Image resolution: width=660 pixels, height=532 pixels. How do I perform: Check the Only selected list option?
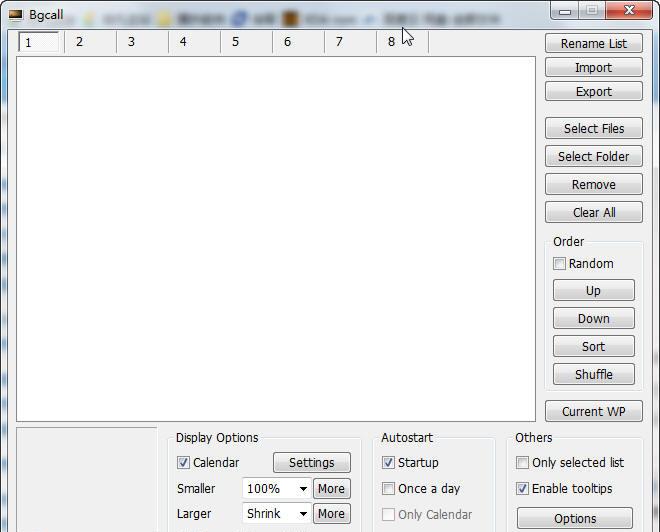[523, 463]
